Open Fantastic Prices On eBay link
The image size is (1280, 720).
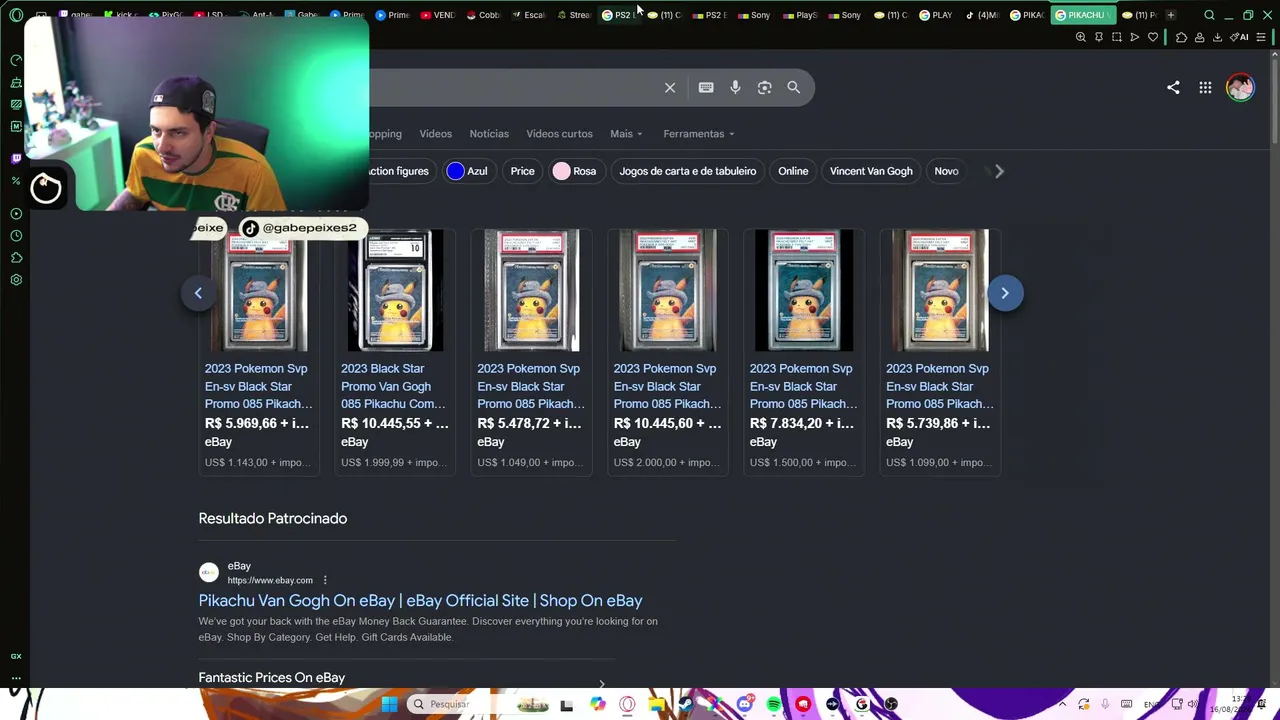pos(271,678)
